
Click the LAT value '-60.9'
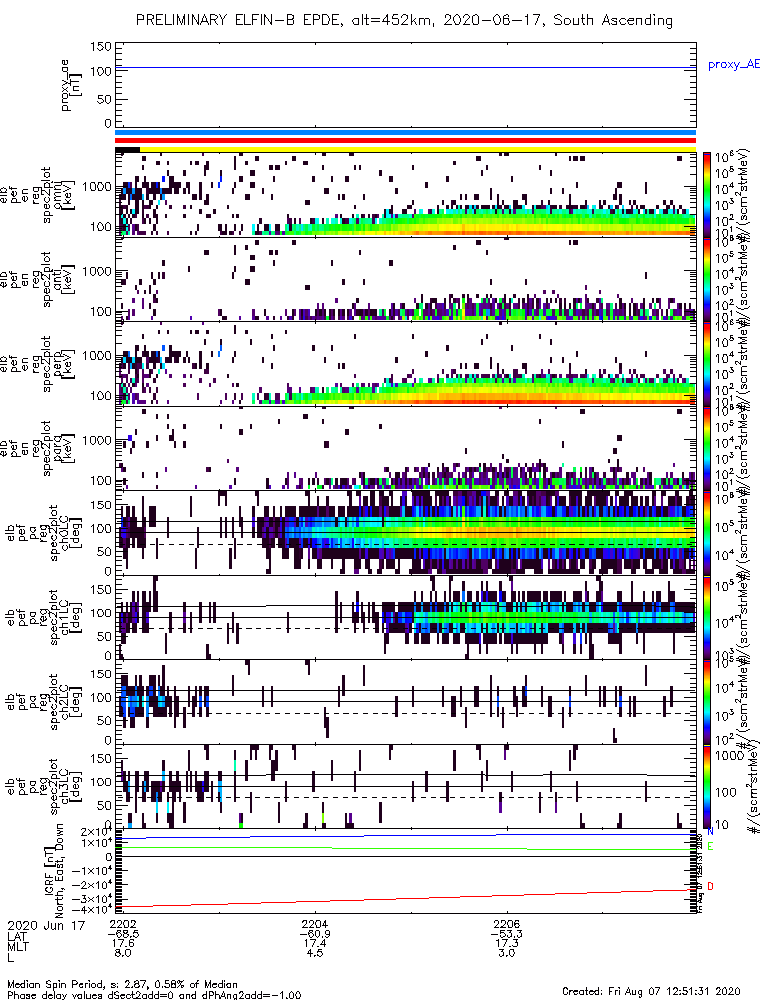coord(314,934)
